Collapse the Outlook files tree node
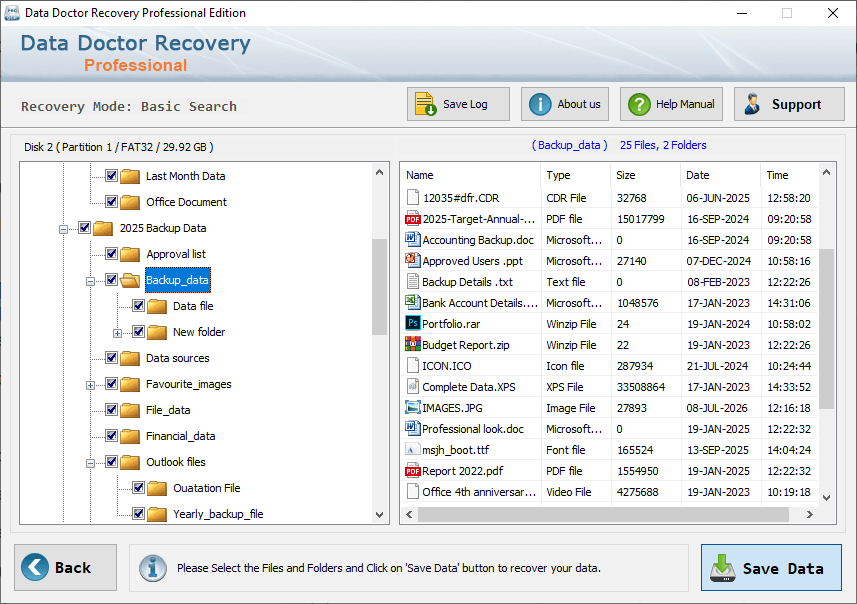The width and height of the screenshot is (857, 604). 90,464
